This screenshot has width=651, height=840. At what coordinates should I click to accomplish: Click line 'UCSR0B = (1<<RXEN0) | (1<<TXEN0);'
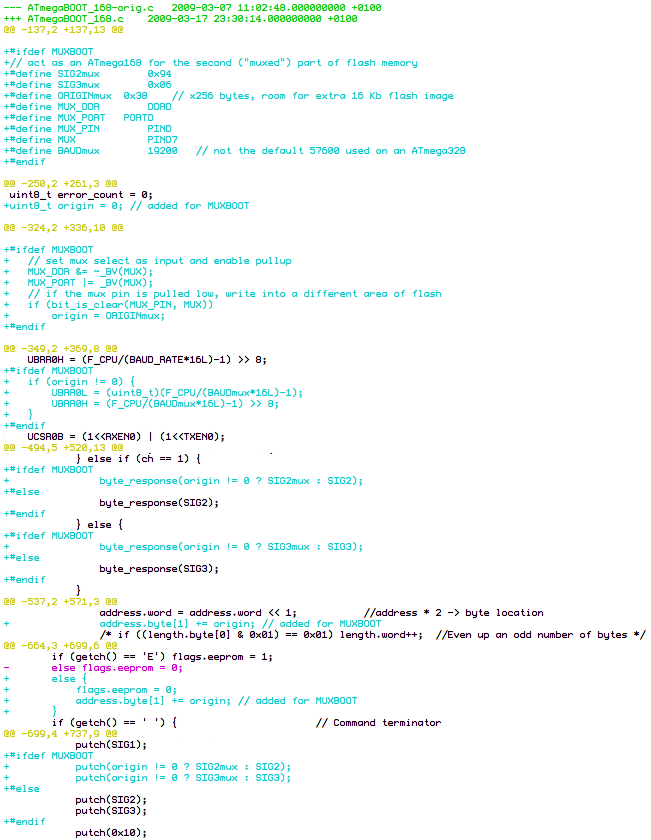[x=126, y=437]
